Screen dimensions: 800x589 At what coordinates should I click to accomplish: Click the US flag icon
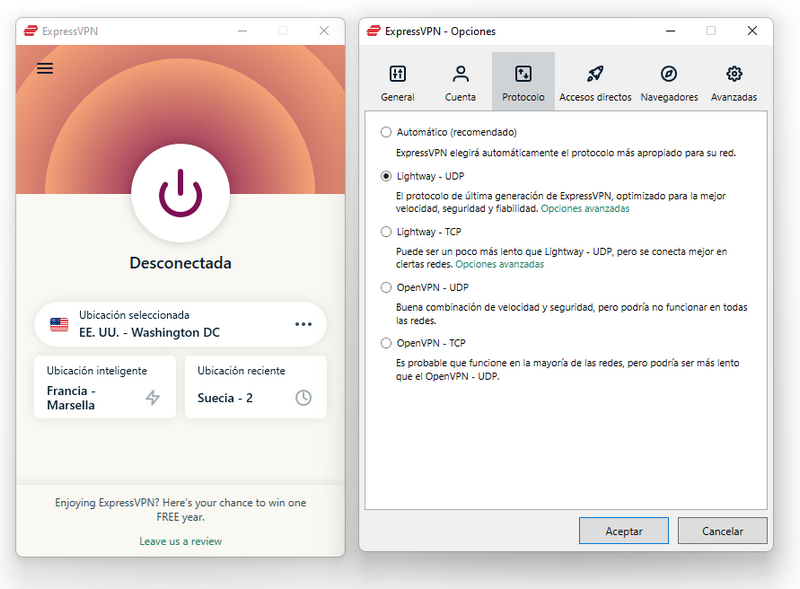pos(59,324)
